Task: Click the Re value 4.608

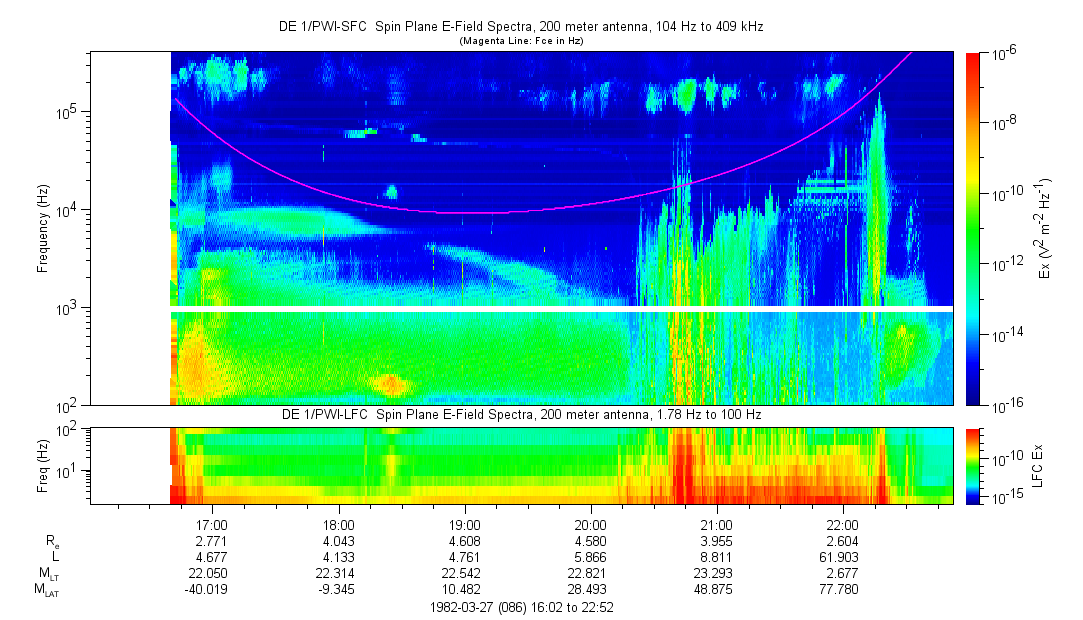Action: [465, 541]
